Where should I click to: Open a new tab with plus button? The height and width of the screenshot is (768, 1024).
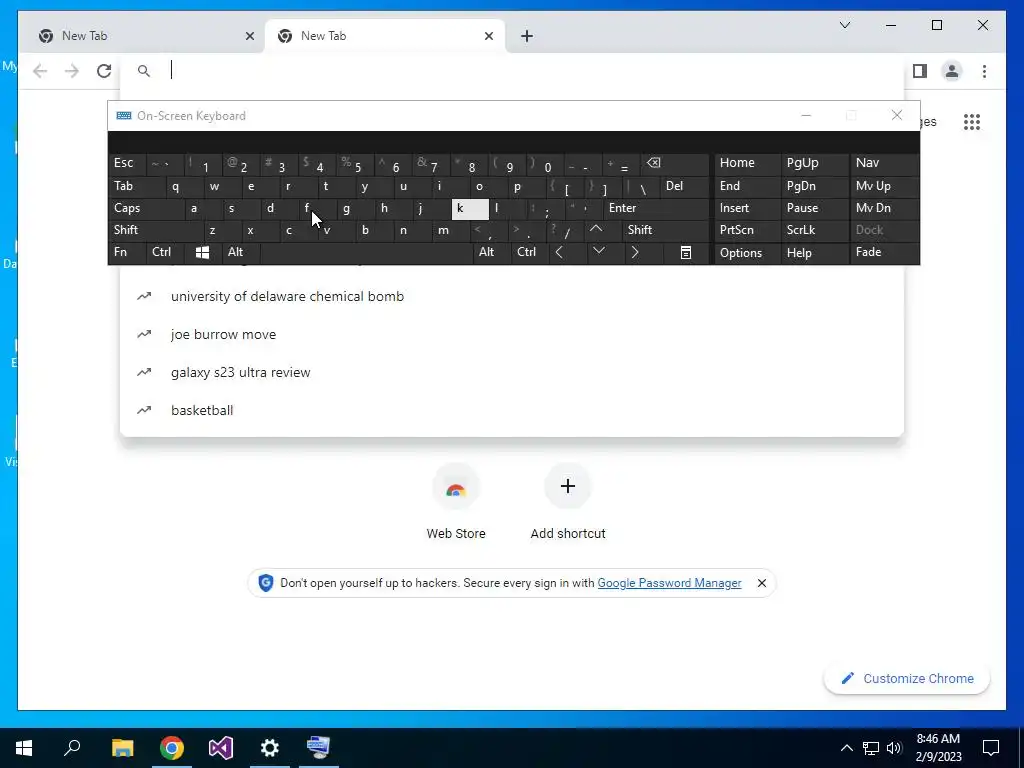[527, 36]
